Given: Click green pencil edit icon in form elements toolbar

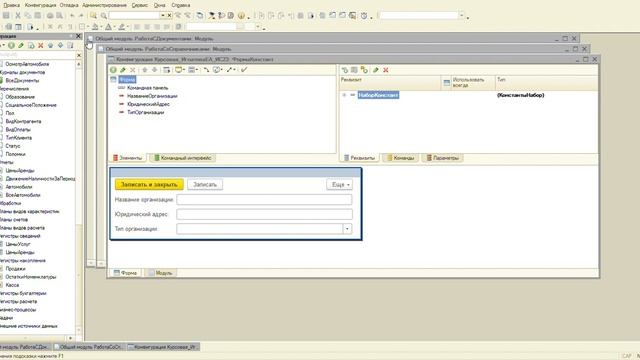Looking at the screenshot, I should [123, 70].
